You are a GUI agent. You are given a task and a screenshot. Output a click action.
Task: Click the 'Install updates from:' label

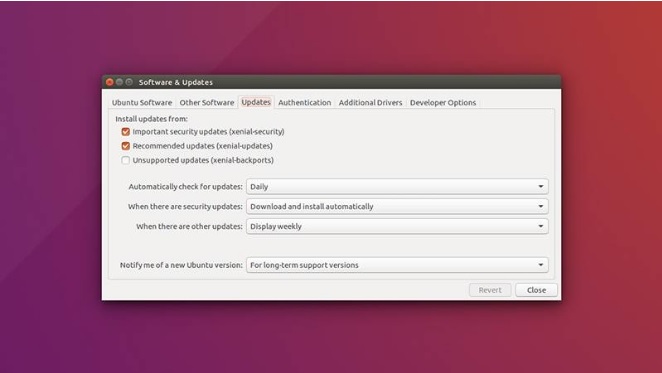152,119
